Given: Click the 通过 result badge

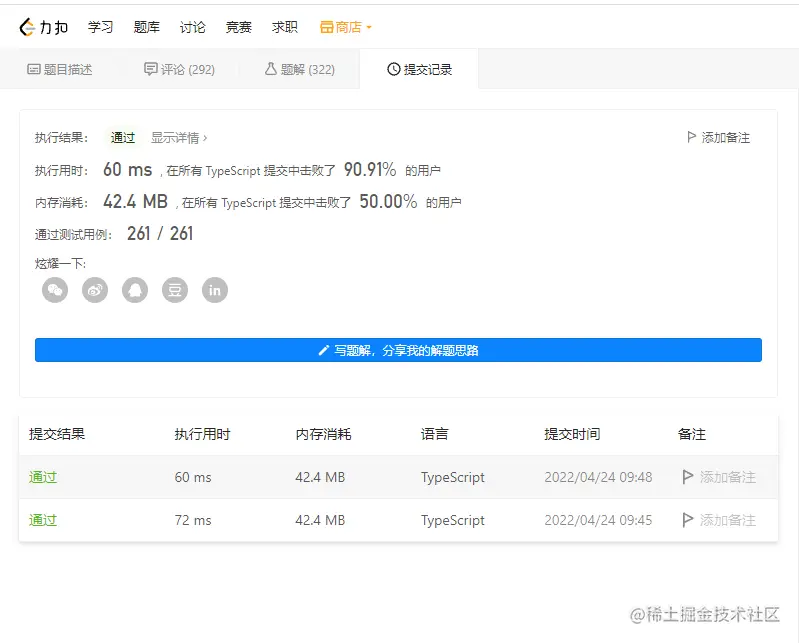Looking at the screenshot, I should [x=122, y=138].
